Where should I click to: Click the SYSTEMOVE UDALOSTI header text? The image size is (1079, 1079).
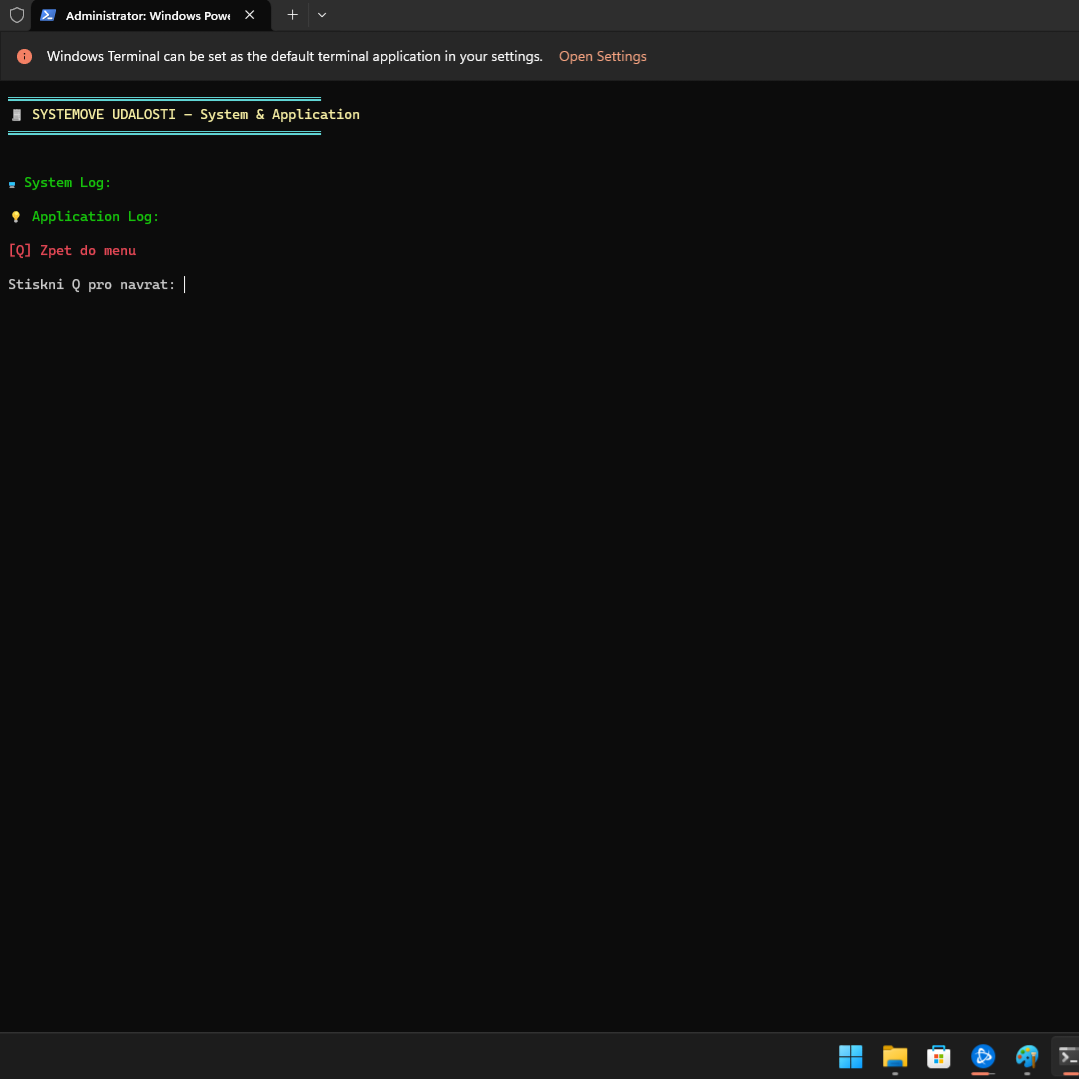click(195, 115)
